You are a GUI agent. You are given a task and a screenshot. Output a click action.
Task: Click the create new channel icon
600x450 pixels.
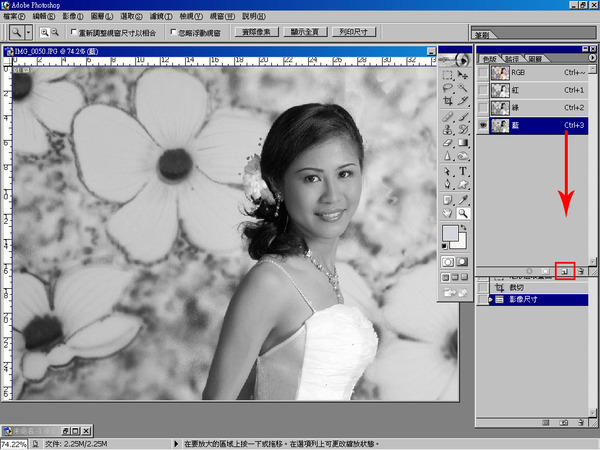tap(565, 271)
